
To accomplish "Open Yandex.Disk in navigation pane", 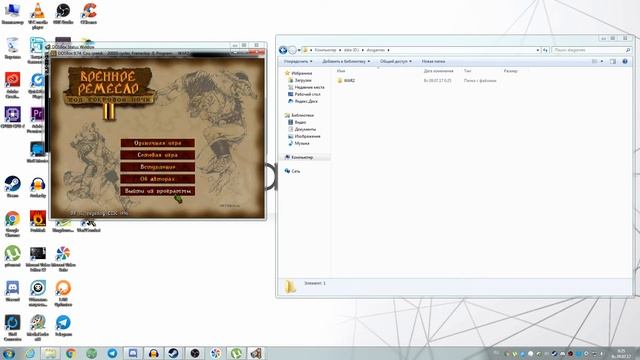I will [303, 101].
